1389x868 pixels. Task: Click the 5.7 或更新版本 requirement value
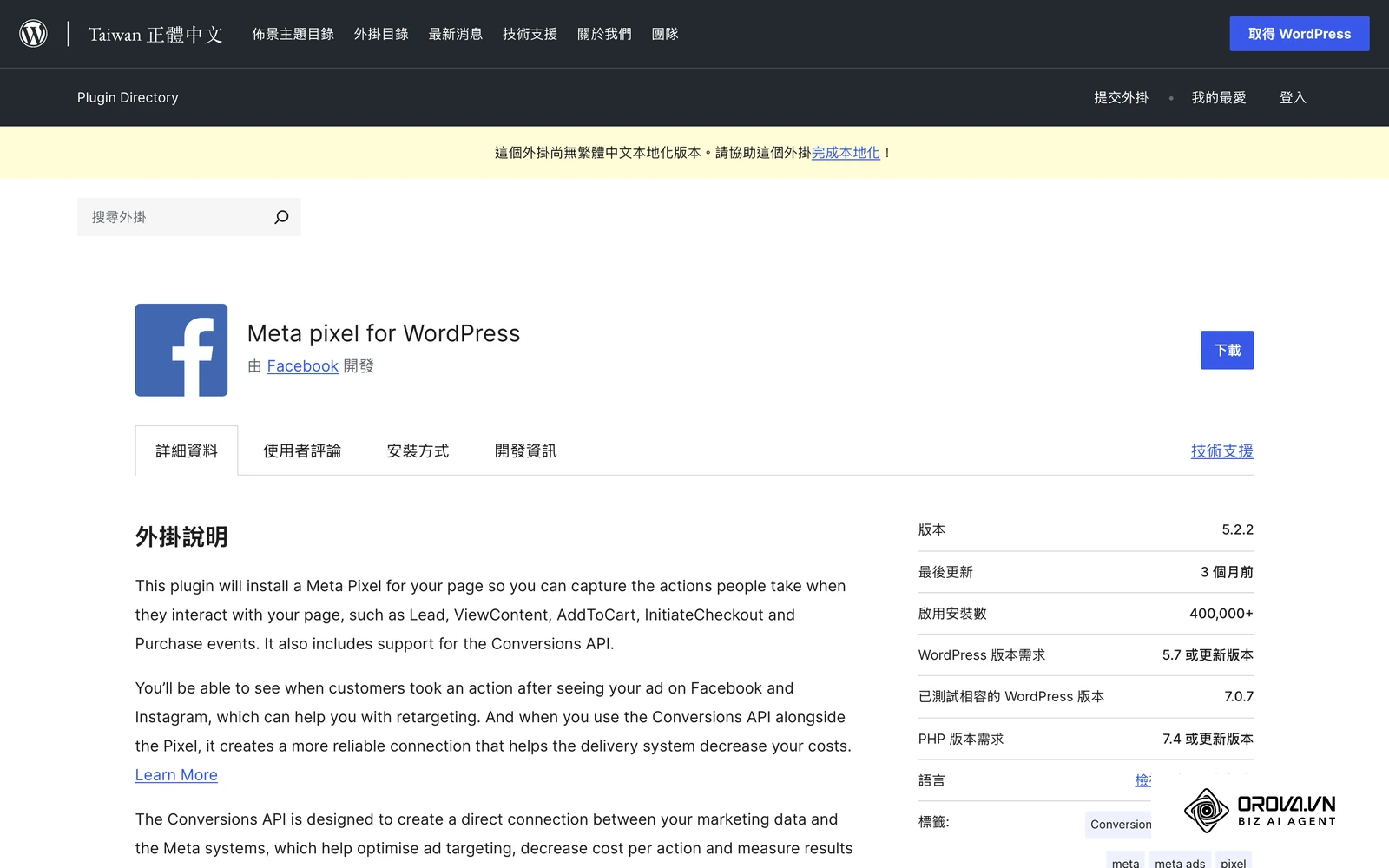1208,655
